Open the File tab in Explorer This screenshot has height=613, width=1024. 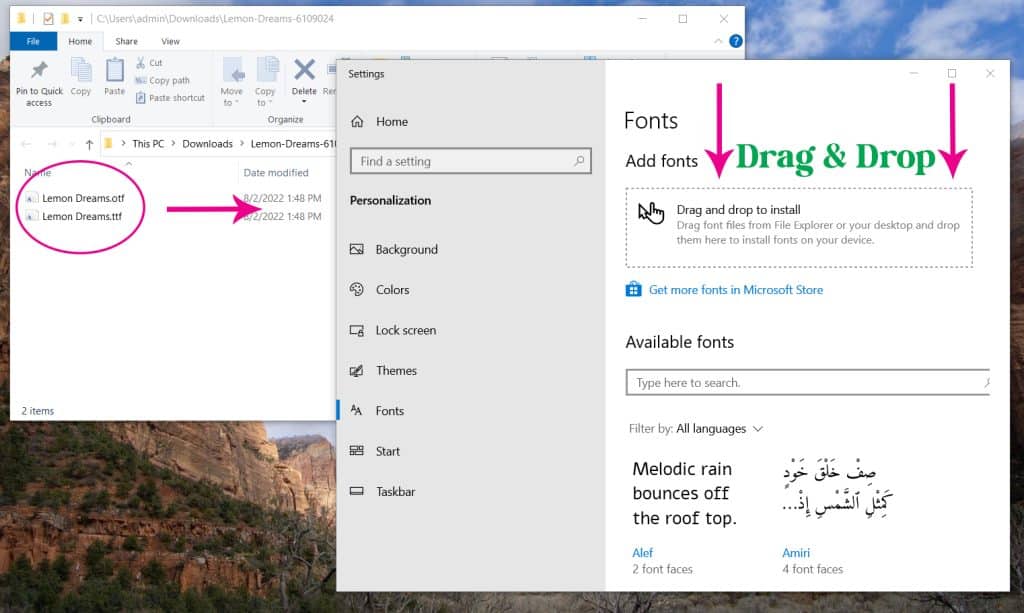pos(33,41)
